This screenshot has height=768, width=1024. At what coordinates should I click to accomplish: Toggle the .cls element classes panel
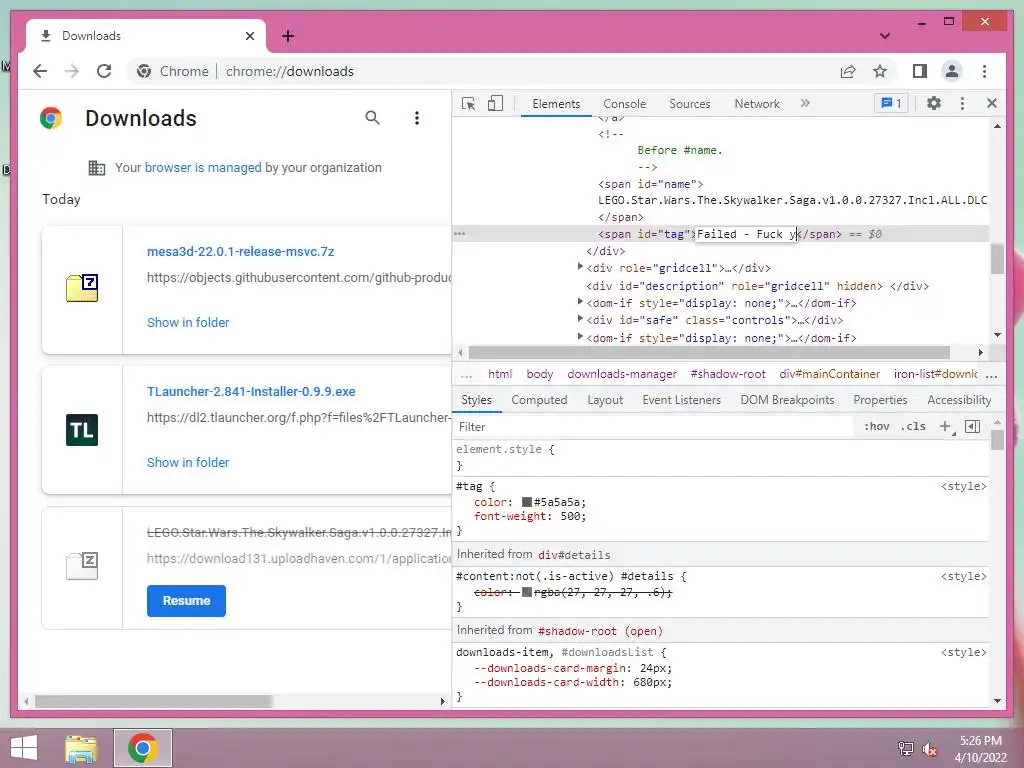click(x=913, y=426)
